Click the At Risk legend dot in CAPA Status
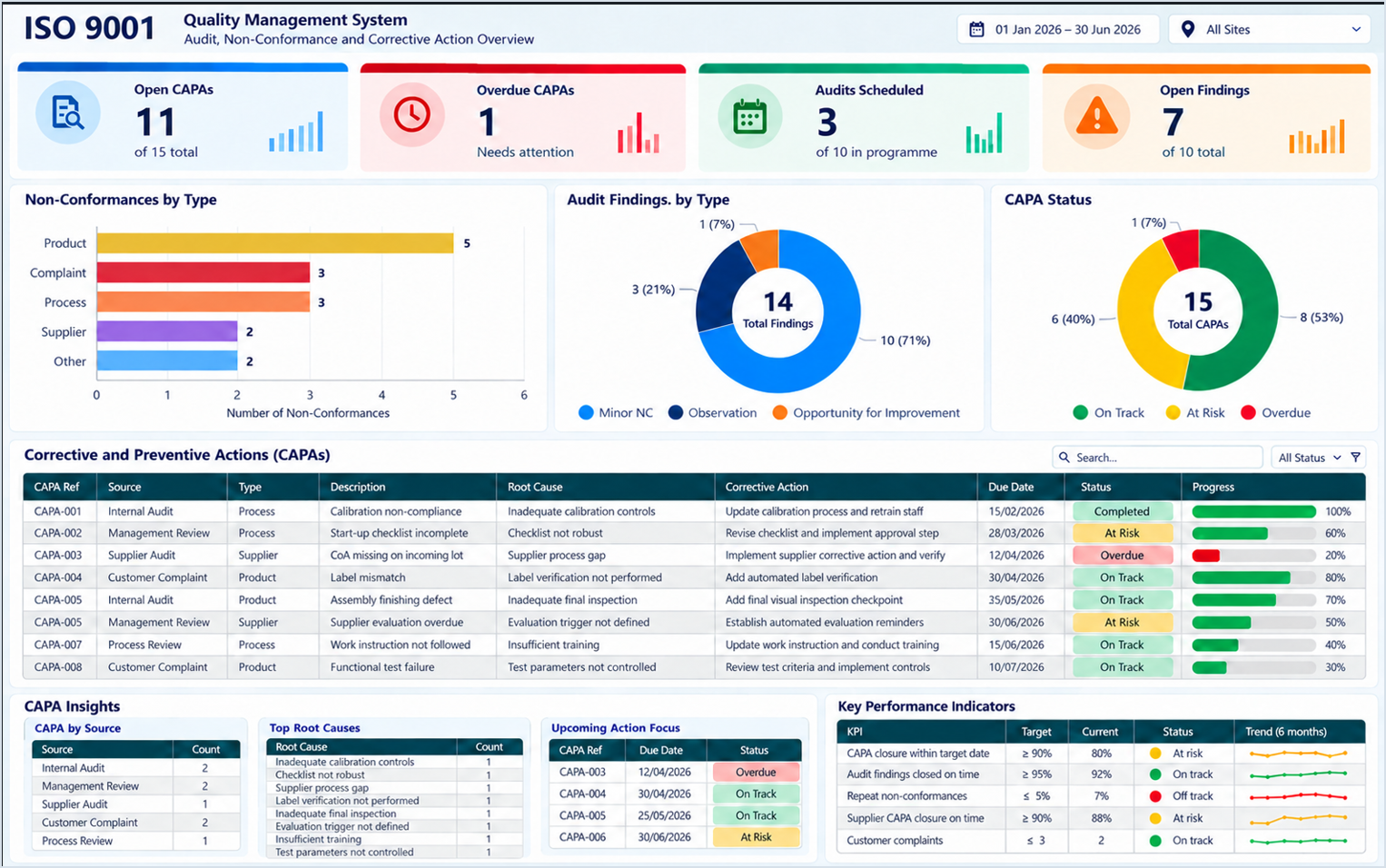The image size is (1386, 868). tap(1173, 412)
